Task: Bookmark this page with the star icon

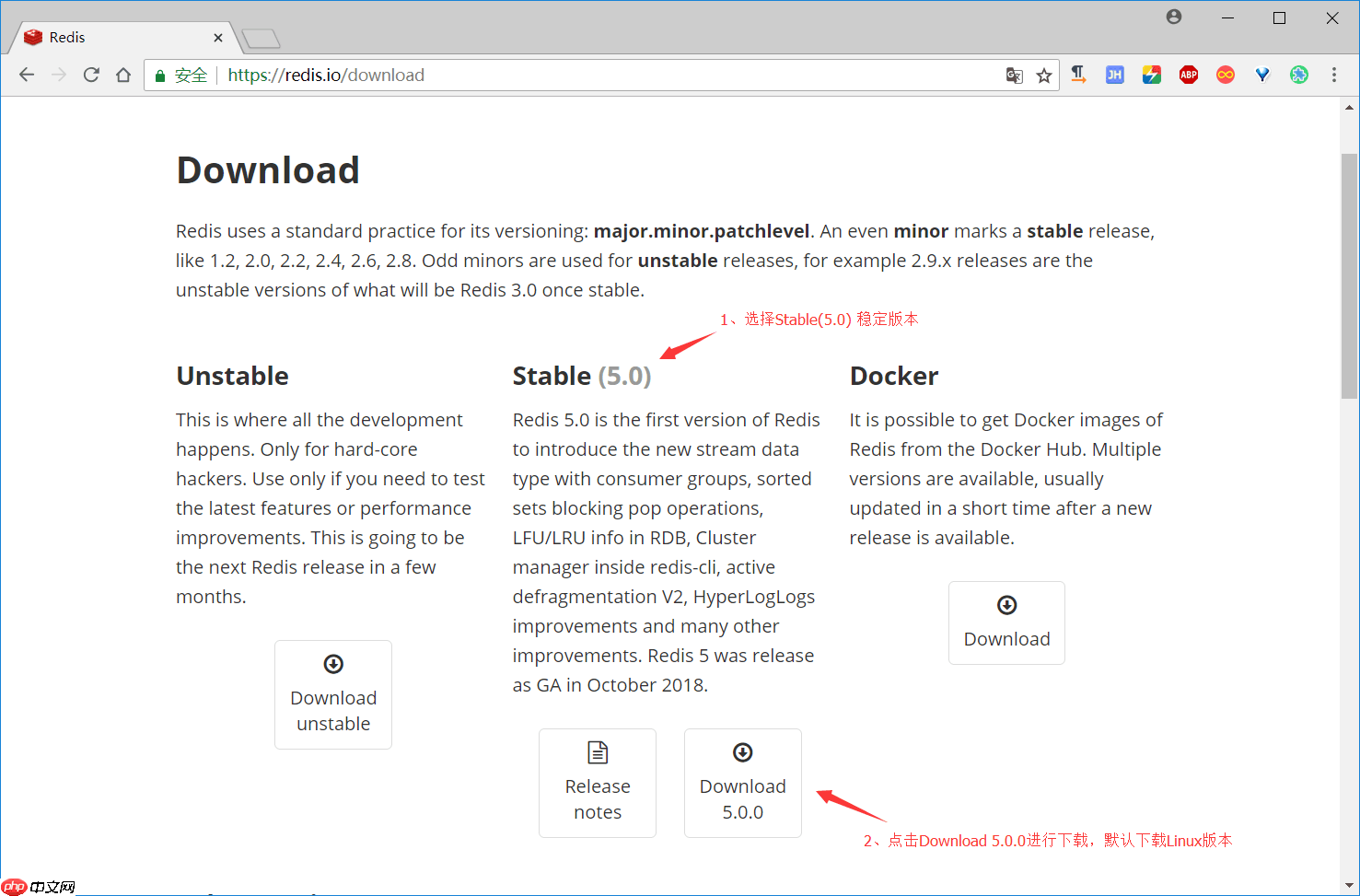Action: point(1044,76)
